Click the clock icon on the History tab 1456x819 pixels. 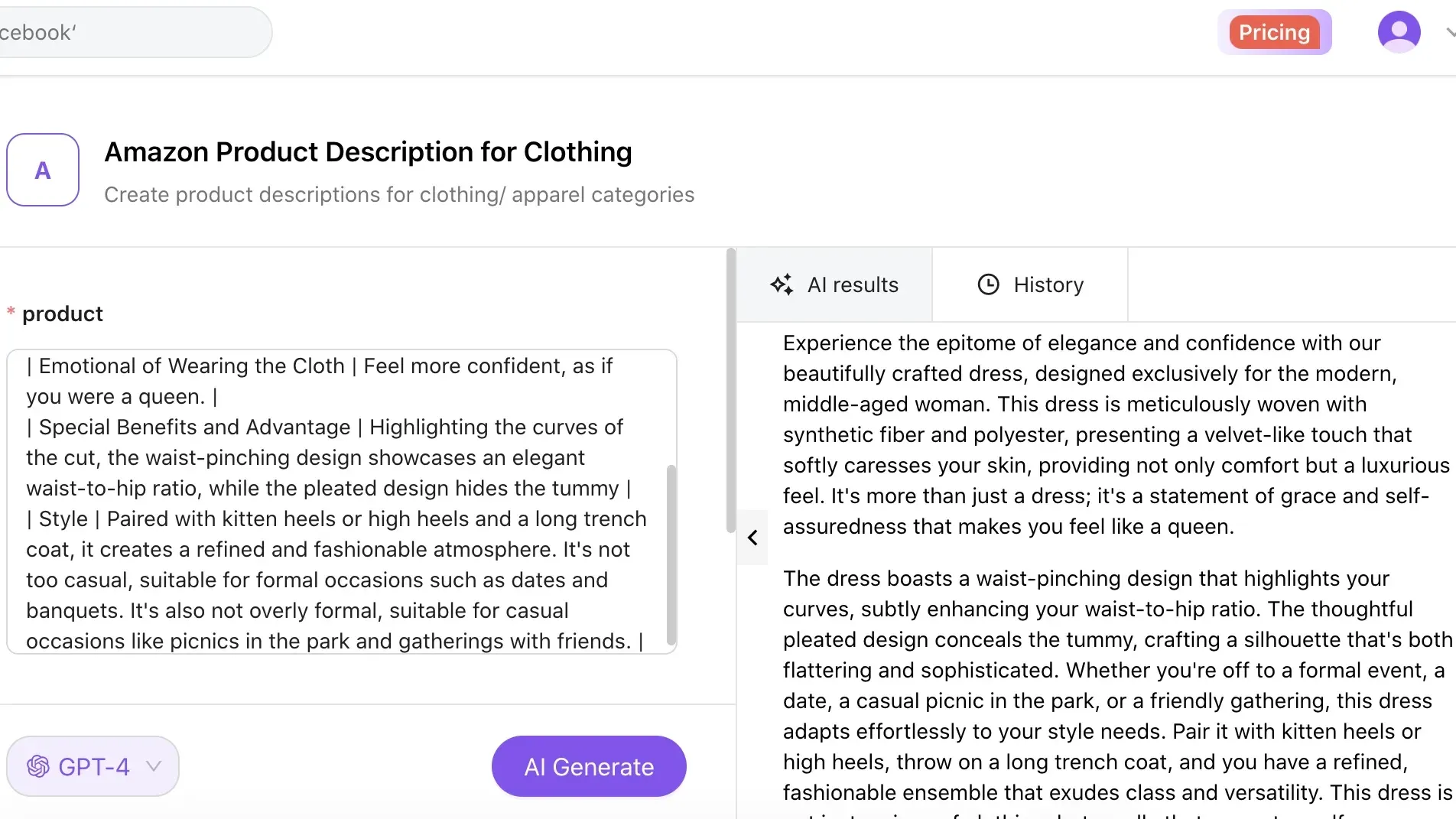coord(988,284)
